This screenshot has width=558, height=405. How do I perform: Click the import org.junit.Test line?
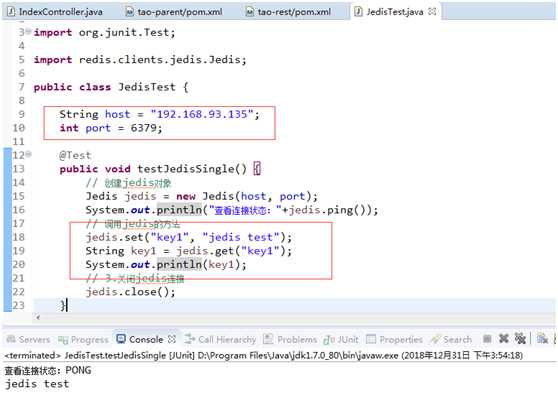tap(105, 32)
